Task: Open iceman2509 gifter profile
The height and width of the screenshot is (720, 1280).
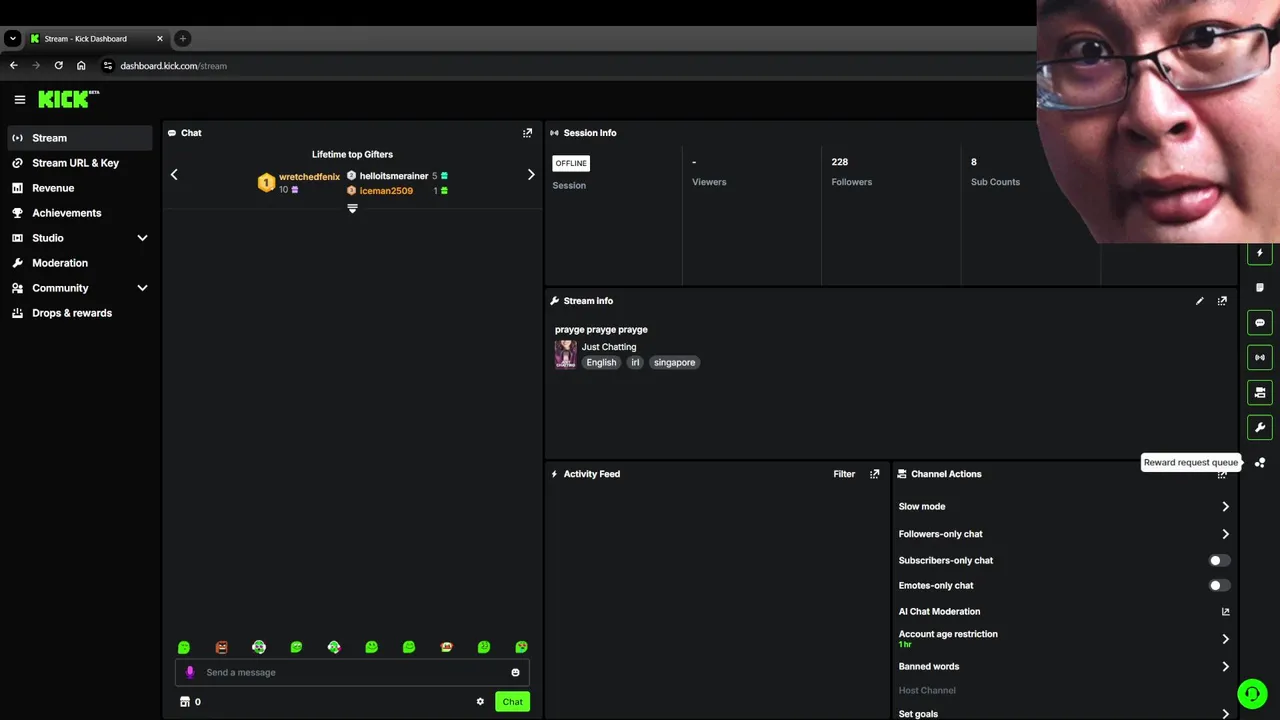Action: point(386,191)
